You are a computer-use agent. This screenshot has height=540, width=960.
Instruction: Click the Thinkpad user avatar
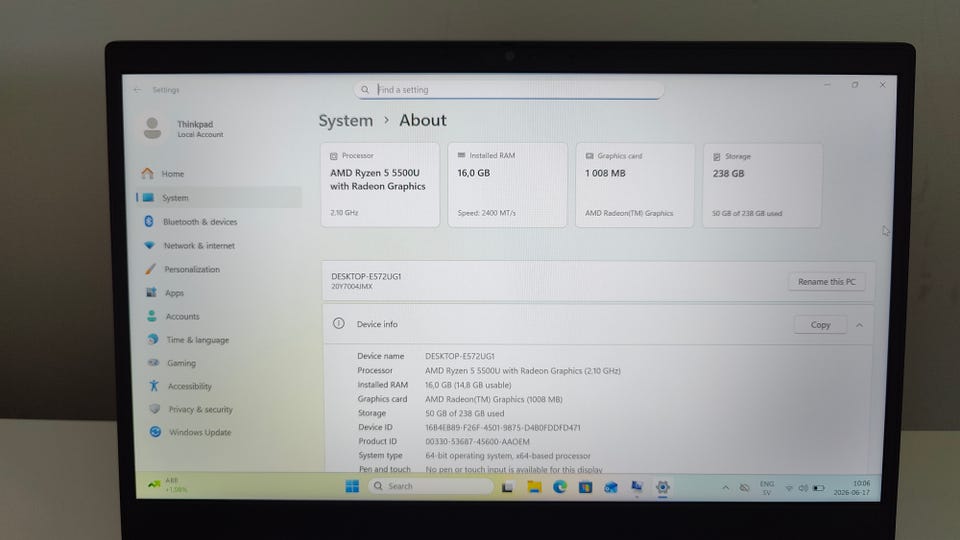pos(152,128)
